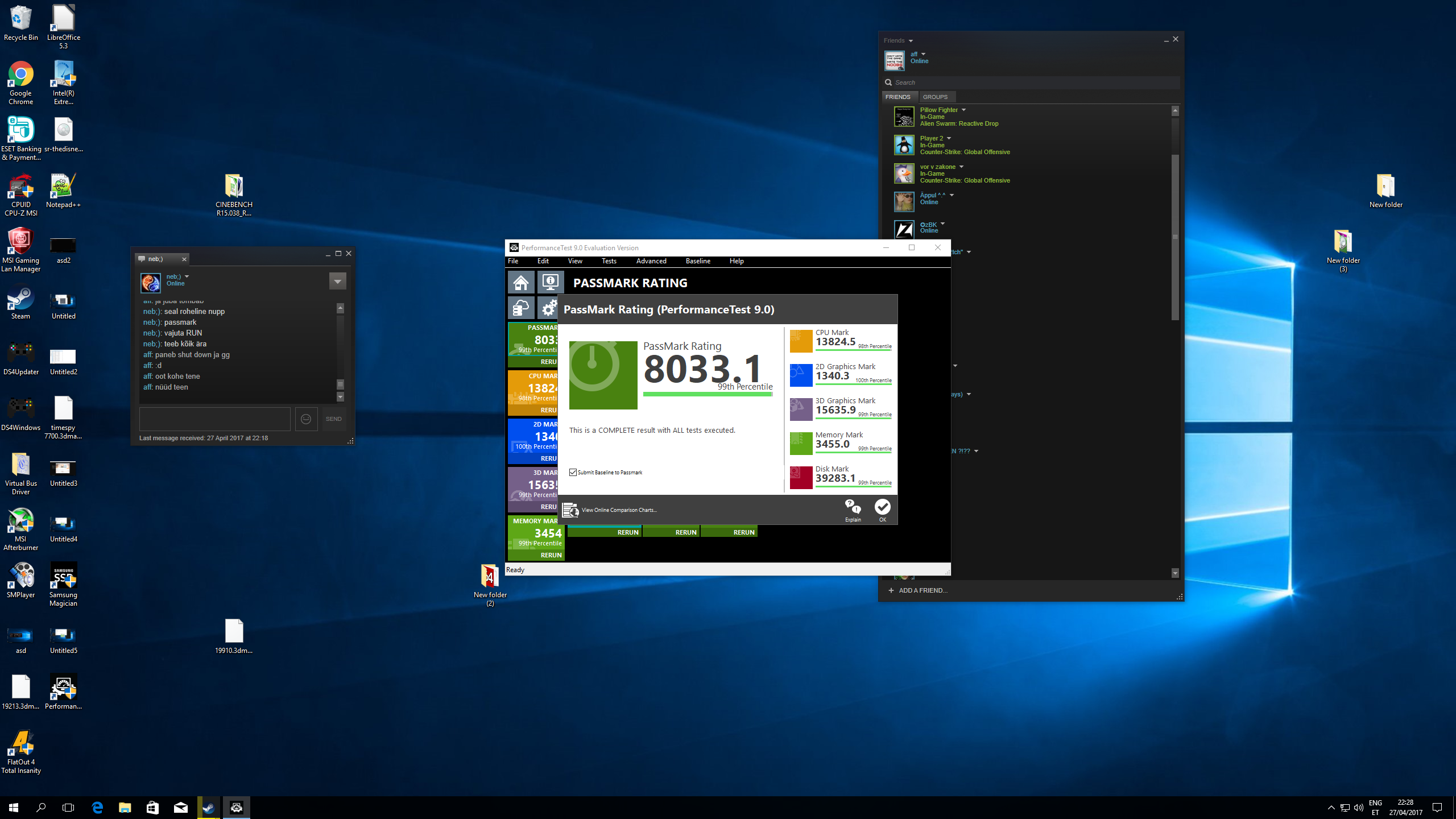The image size is (1456, 819).
Task: Select the Samsung Magician desktop icon
Action: [x=63, y=585]
